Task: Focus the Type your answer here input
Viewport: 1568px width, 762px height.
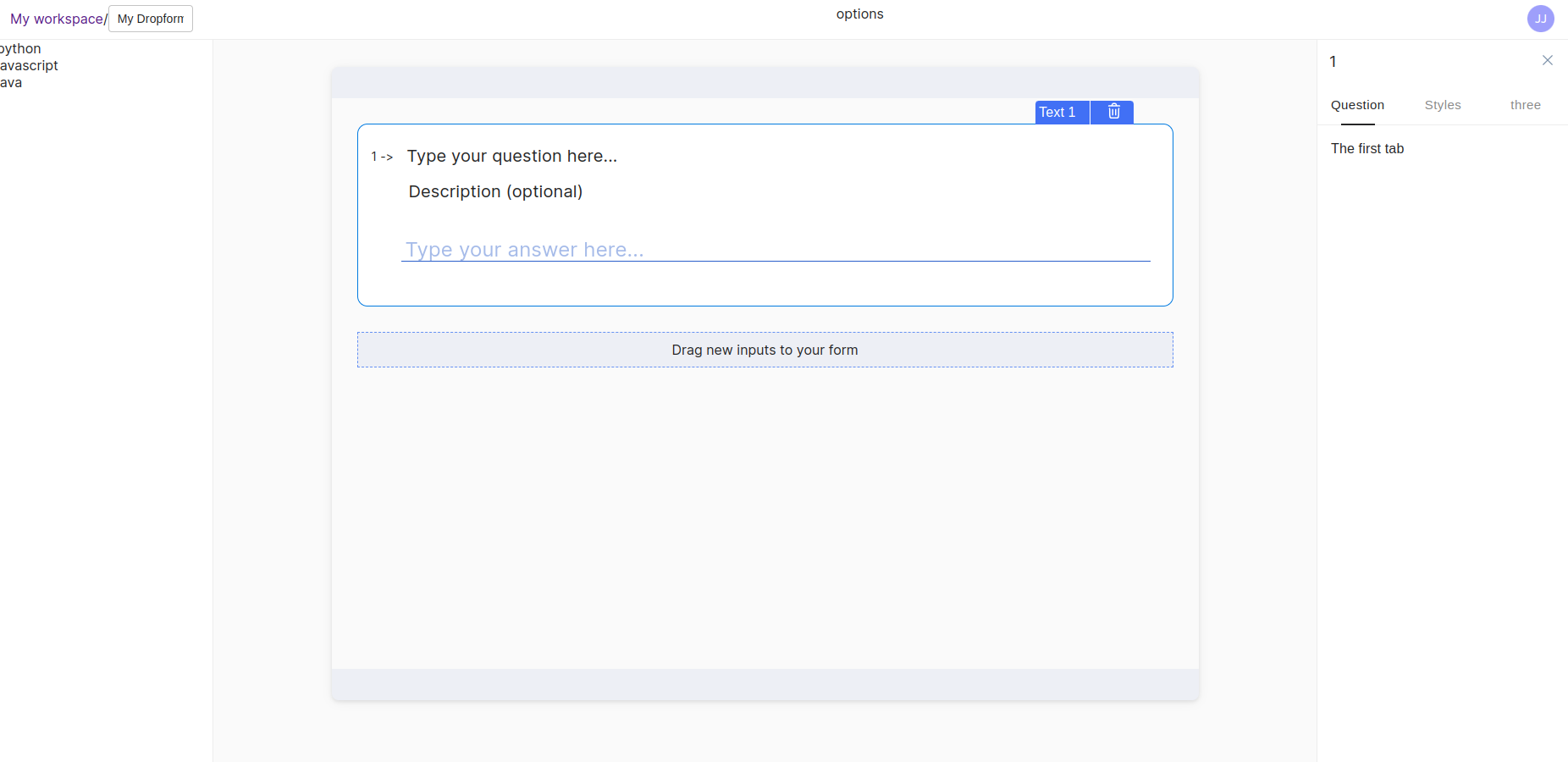Action: 776,250
